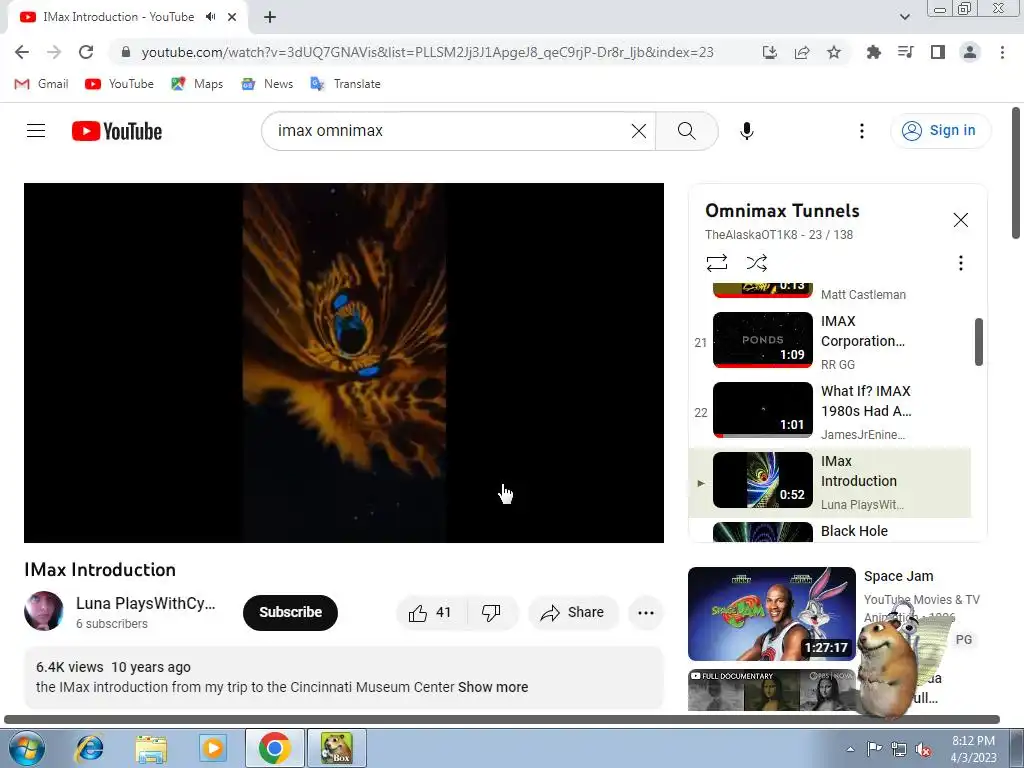Open Windows Explorer taskbar folder
The width and height of the screenshot is (1024, 768).
point(151,748)
